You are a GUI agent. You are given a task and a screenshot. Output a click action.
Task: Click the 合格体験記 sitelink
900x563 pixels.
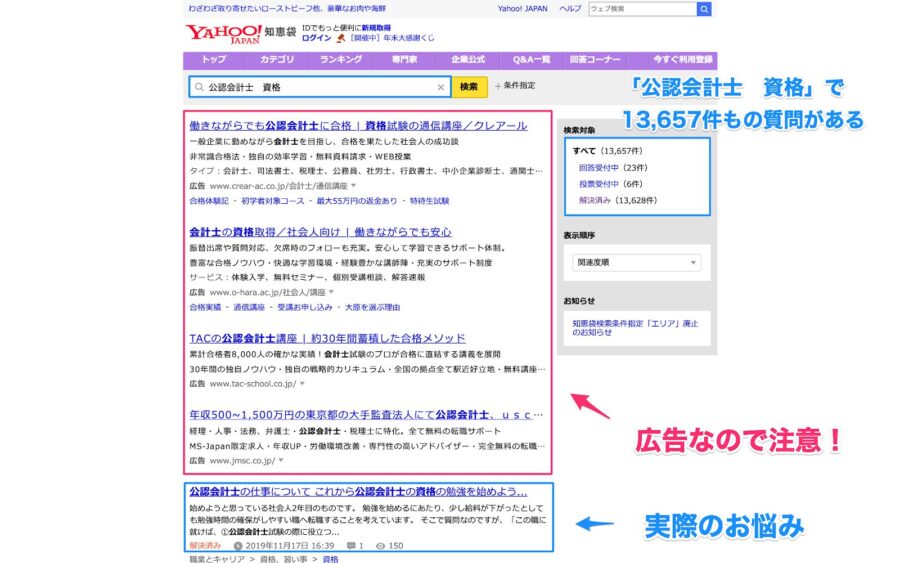pos(209,201)
